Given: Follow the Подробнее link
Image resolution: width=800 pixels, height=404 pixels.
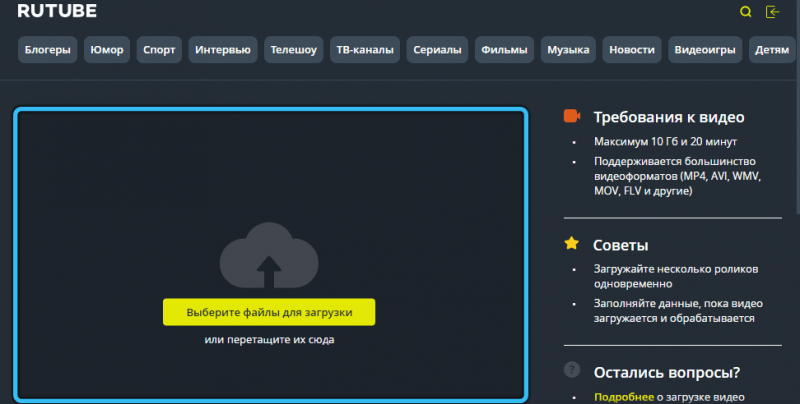Looking at the screenshot, I should (x=623, y=397).
